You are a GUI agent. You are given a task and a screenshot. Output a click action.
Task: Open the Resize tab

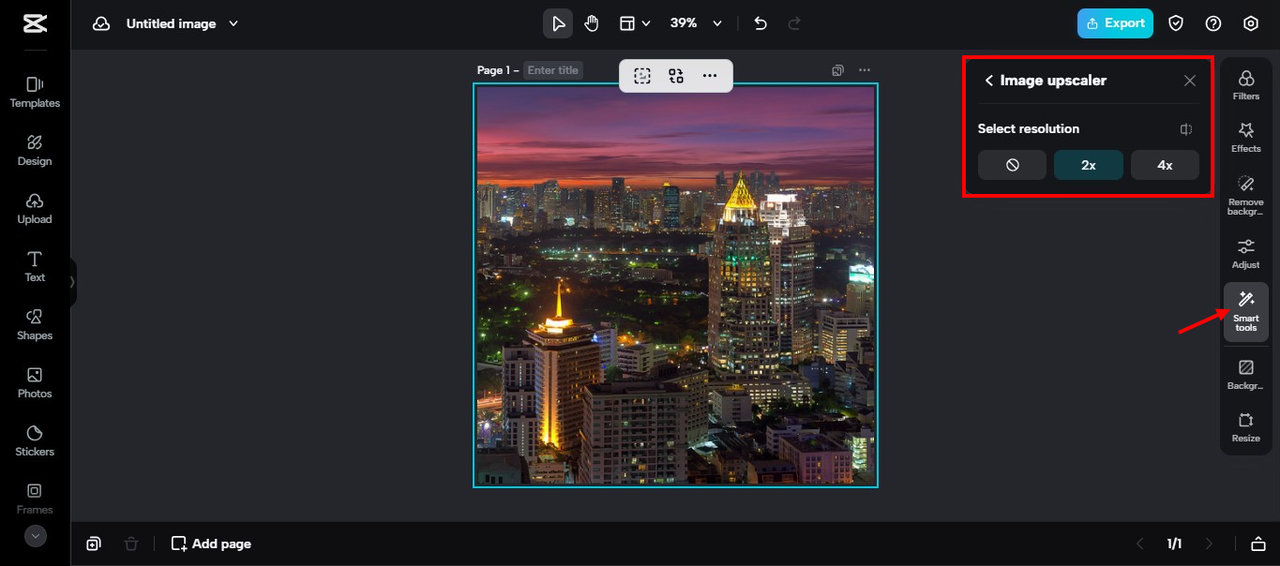[1246, 428]
